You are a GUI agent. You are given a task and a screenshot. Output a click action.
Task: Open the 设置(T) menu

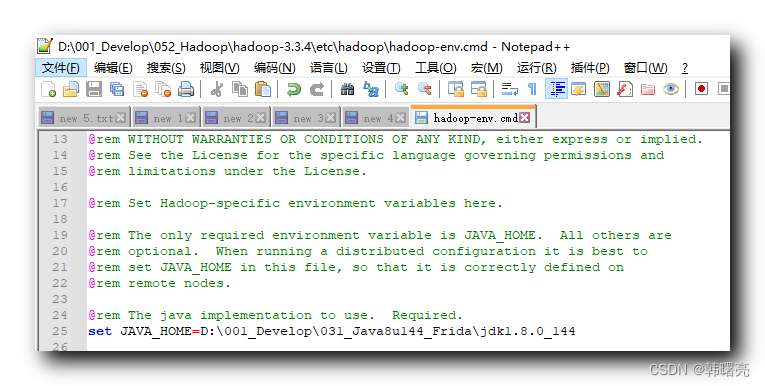point(381,68)
